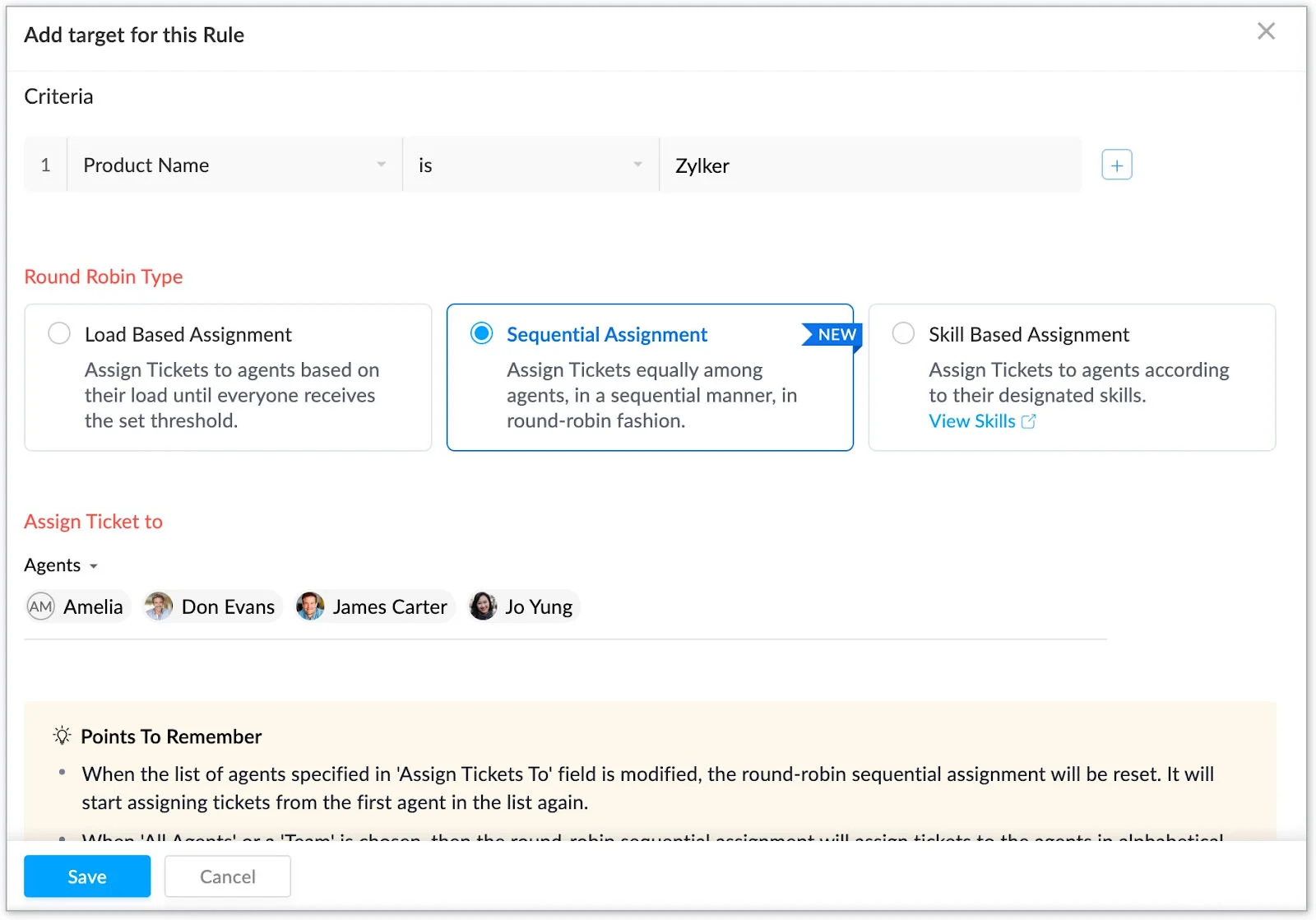Click the Load Based Assignment description text
The width and height of the screenshot is (1316, 920).
231,396
